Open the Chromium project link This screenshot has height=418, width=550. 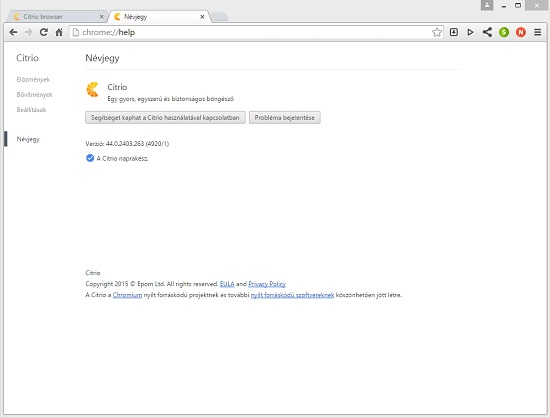pyautogui.click(x=127, y=295)
